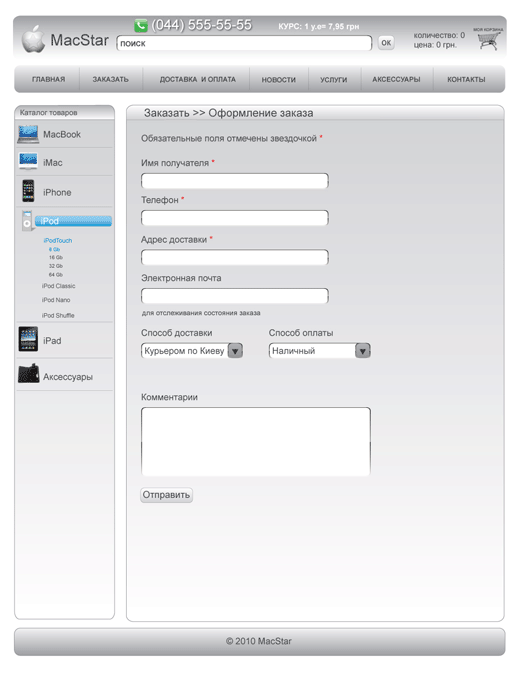Open the delivery method dropdown arrow
This screenshot has width=514, height=673.
pyautogui.click(x=235, y=351)
